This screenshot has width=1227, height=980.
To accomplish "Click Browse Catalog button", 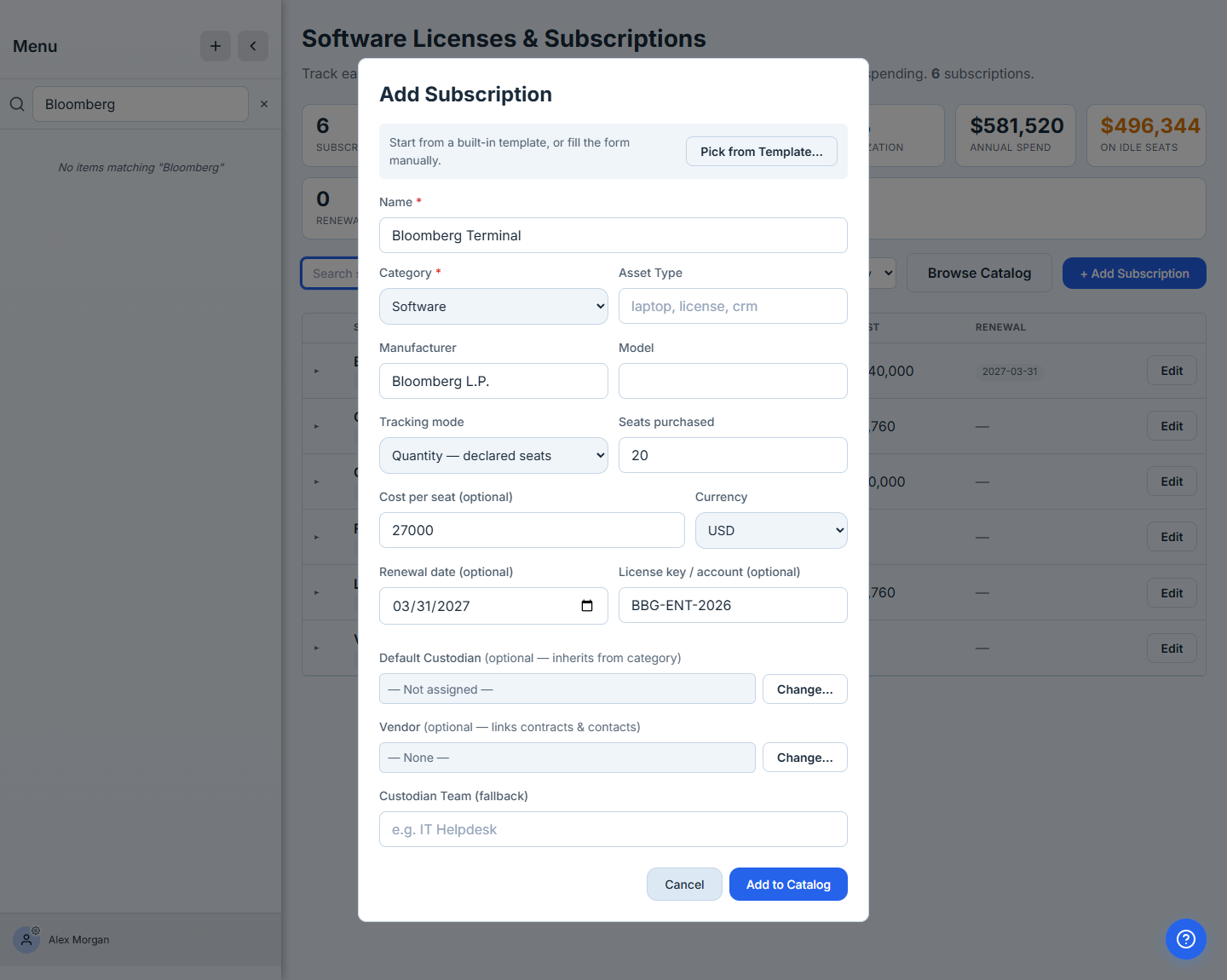I will pos(979,273).
